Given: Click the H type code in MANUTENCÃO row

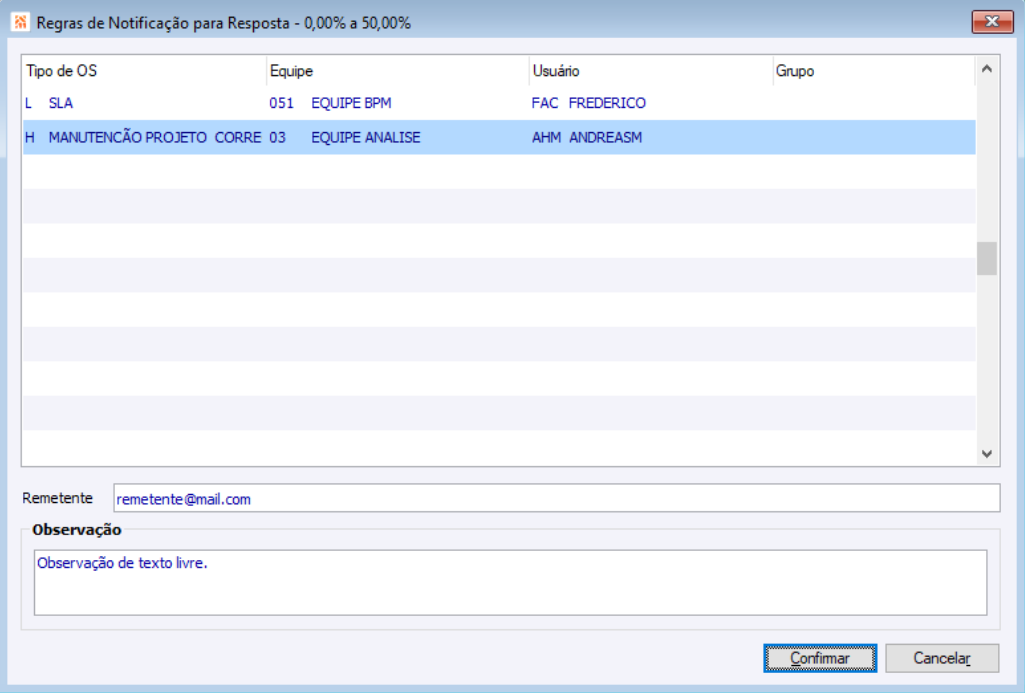Looking at the screenshot, I should pyautogui.click(x=29, y=137).
